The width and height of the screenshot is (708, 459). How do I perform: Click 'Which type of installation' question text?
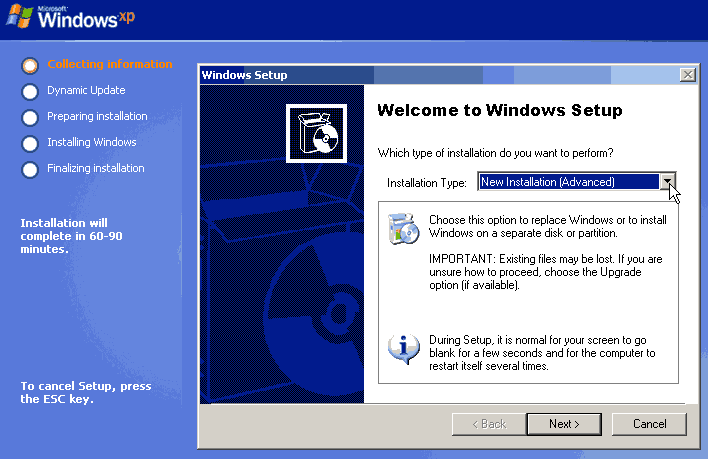pos(495,153)
